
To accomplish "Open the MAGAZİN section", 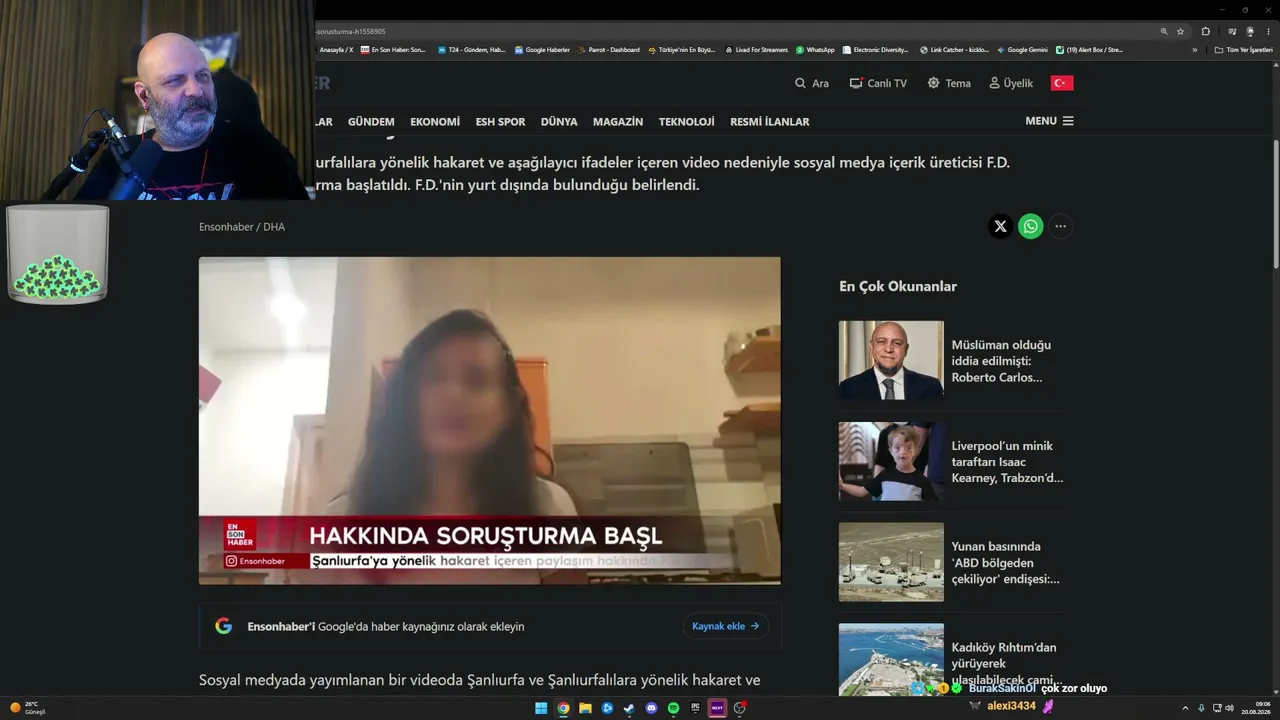I will point(618,121).
